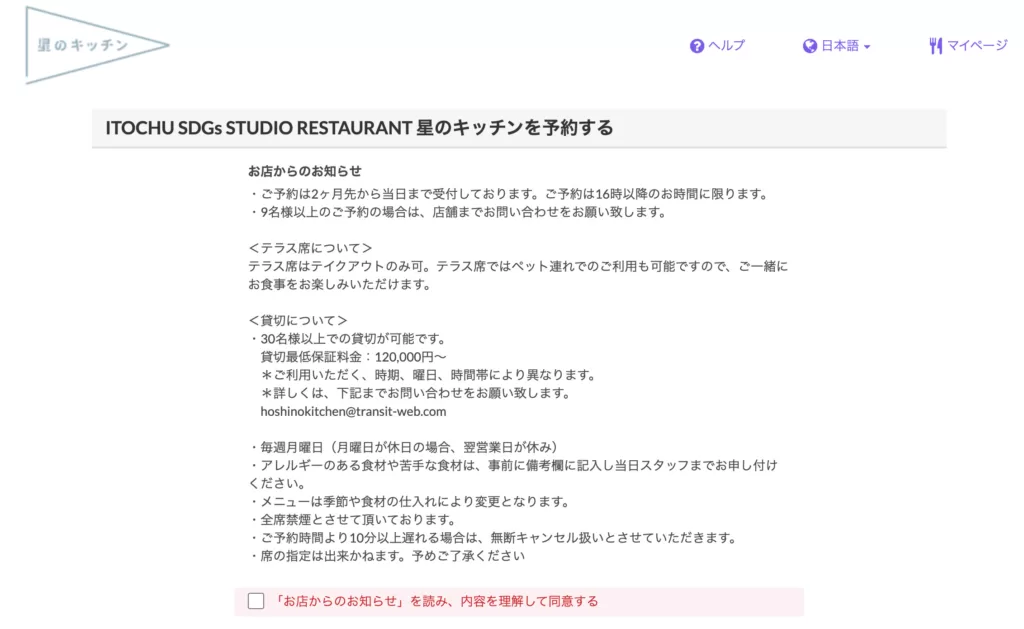This screenshot has width=1024, height=629.
Task: Click the red agreement label text
Action: click(435, 601)
